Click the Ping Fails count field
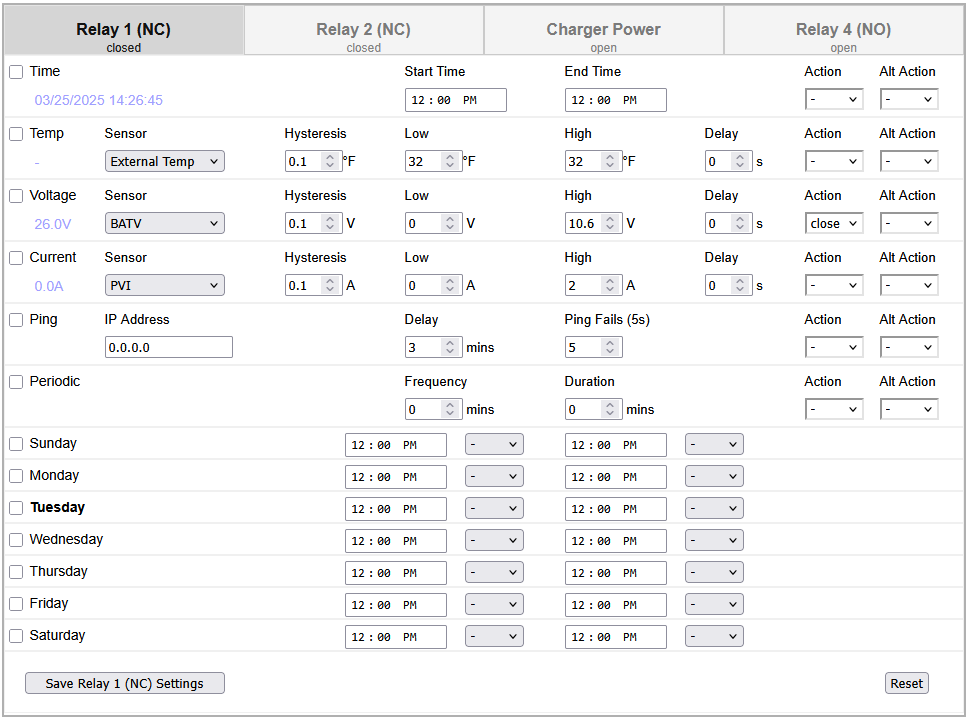The image size is (969, 719). click(593, 347)
